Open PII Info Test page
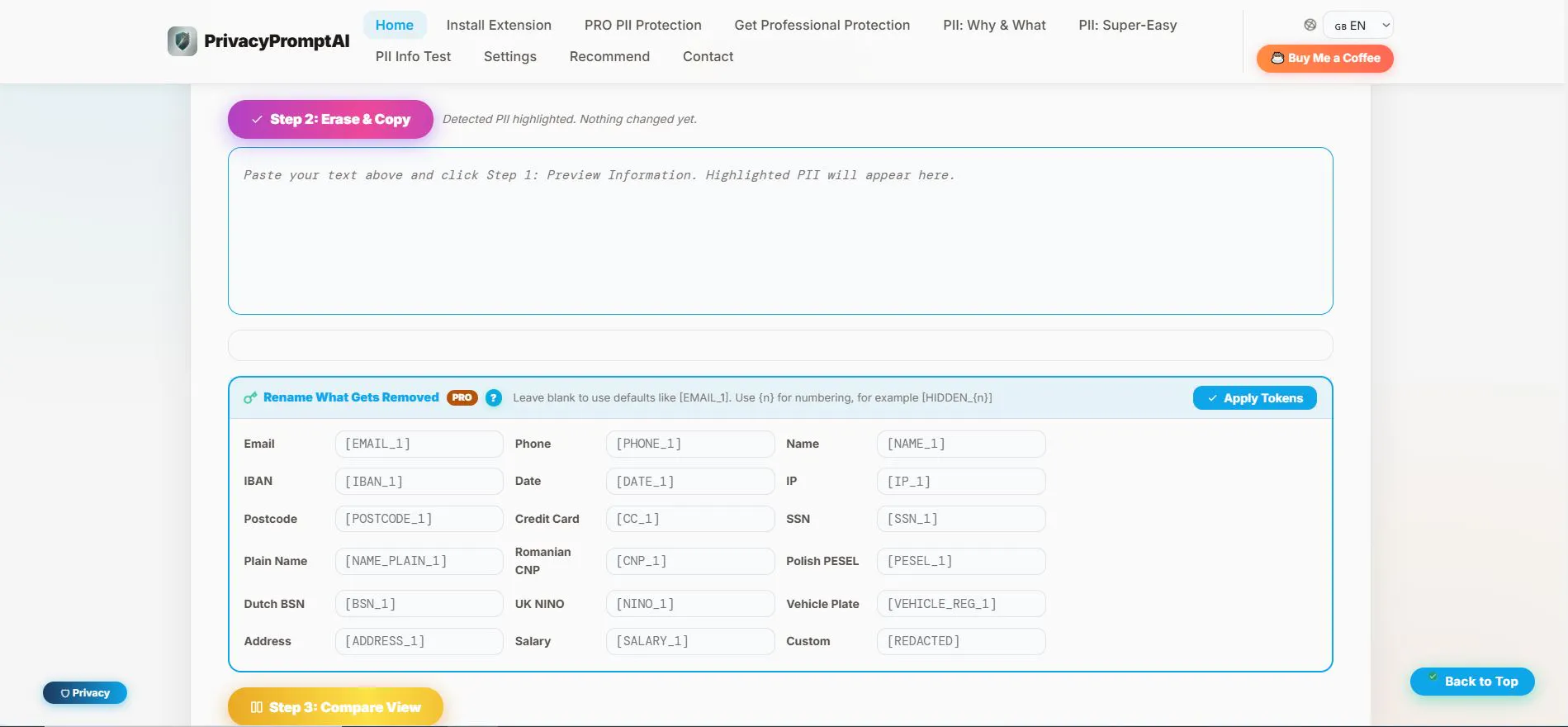The width and height of the screenshot is (1568, 727). pyautogui.click(x=413, y=56)
